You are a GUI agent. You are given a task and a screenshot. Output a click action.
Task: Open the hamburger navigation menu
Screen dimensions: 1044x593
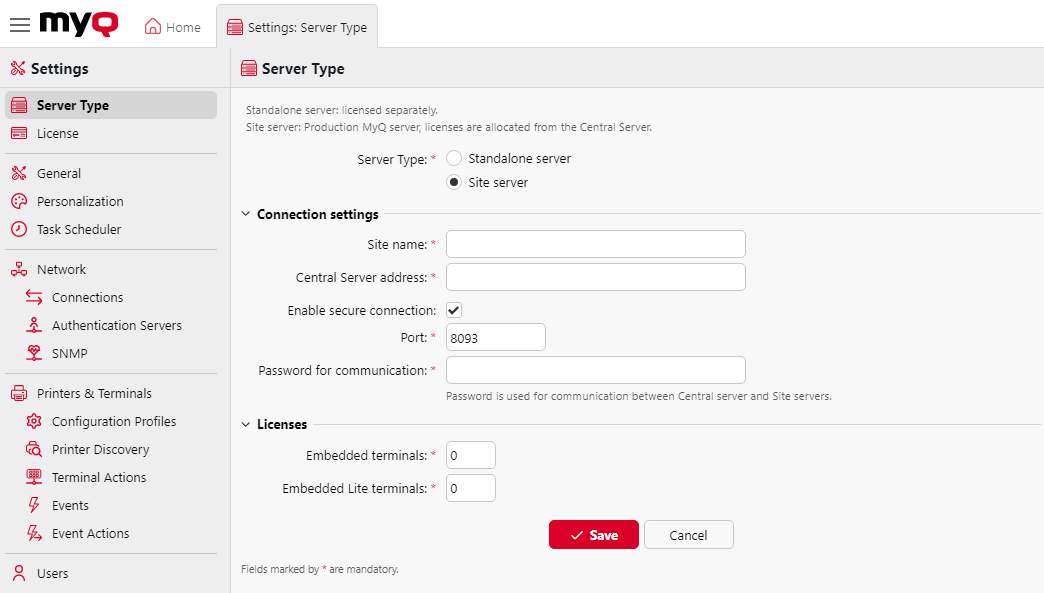(19, 25)
